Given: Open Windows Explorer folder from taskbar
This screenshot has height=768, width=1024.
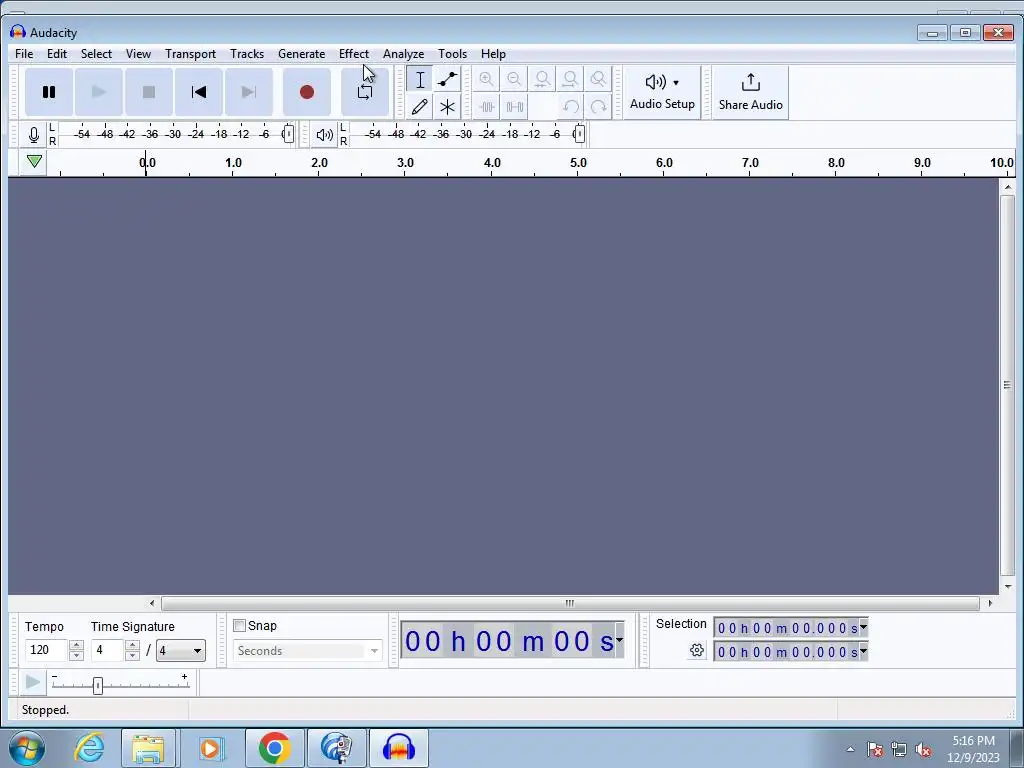Looking at the screenshot, I should [x=148, y=748].
